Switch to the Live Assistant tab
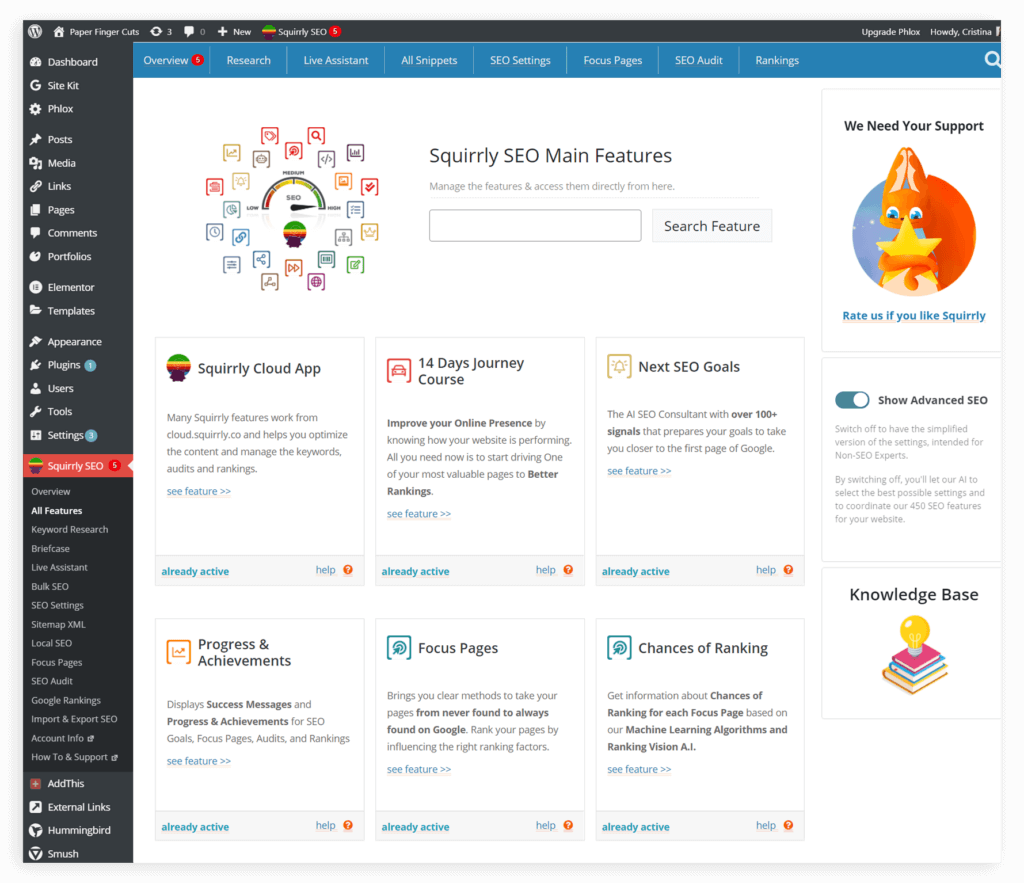 (x=335, y=60)
